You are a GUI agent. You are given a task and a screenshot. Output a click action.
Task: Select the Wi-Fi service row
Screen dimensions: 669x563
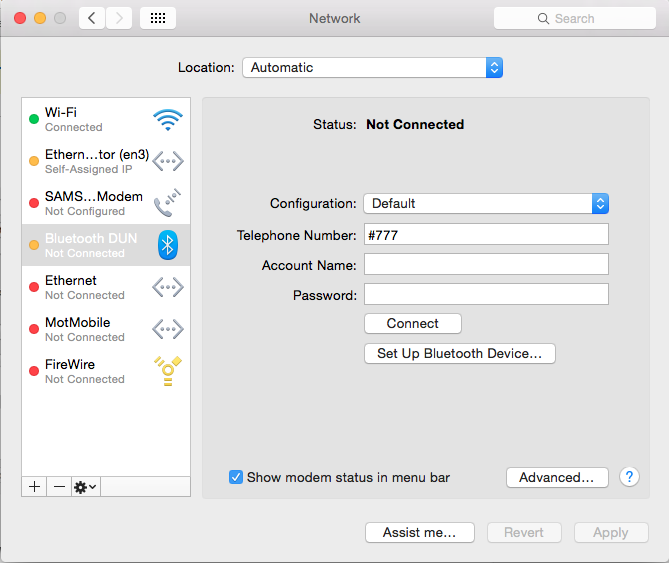106,119
